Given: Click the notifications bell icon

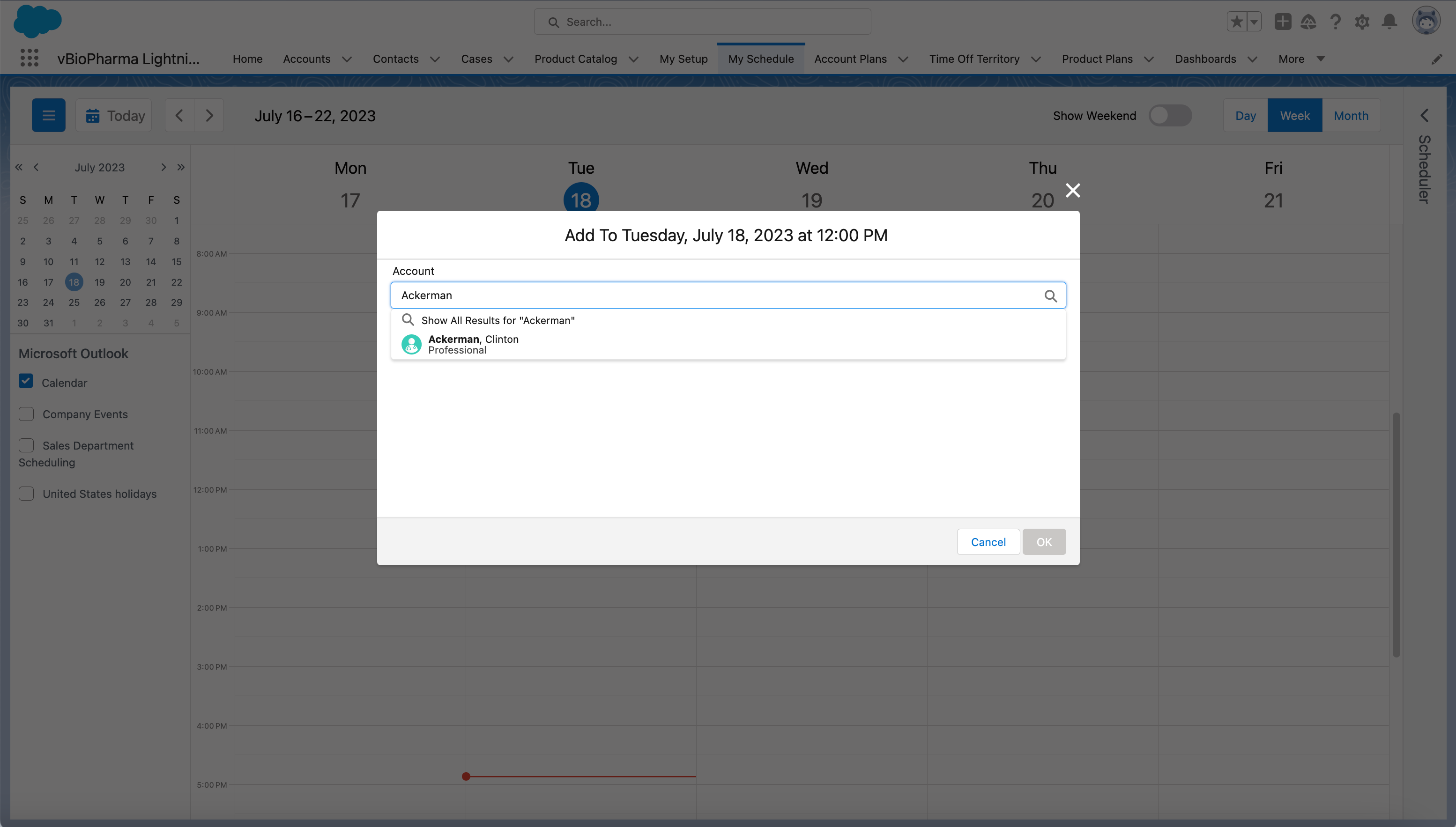Looking at the screenshot, I should 1389,22.
